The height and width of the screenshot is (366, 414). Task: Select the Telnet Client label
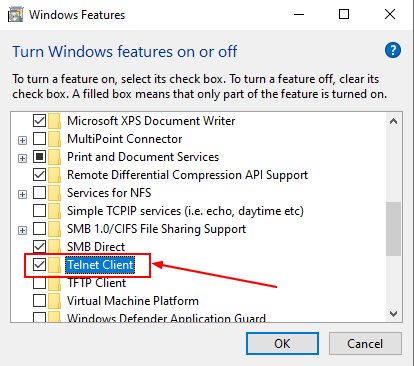[100, 265]
